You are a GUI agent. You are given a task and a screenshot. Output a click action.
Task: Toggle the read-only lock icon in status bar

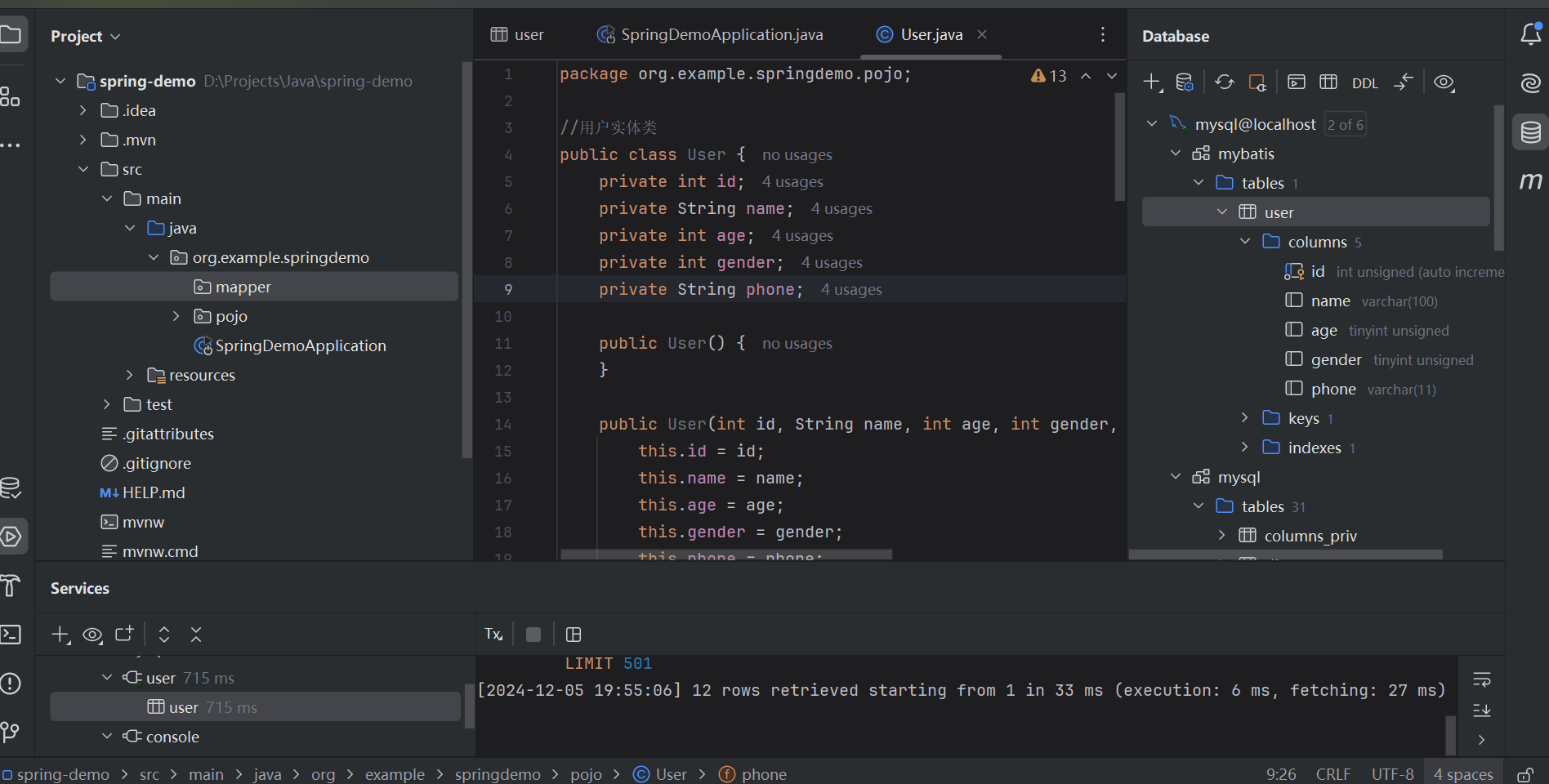tap(1524, 774)
